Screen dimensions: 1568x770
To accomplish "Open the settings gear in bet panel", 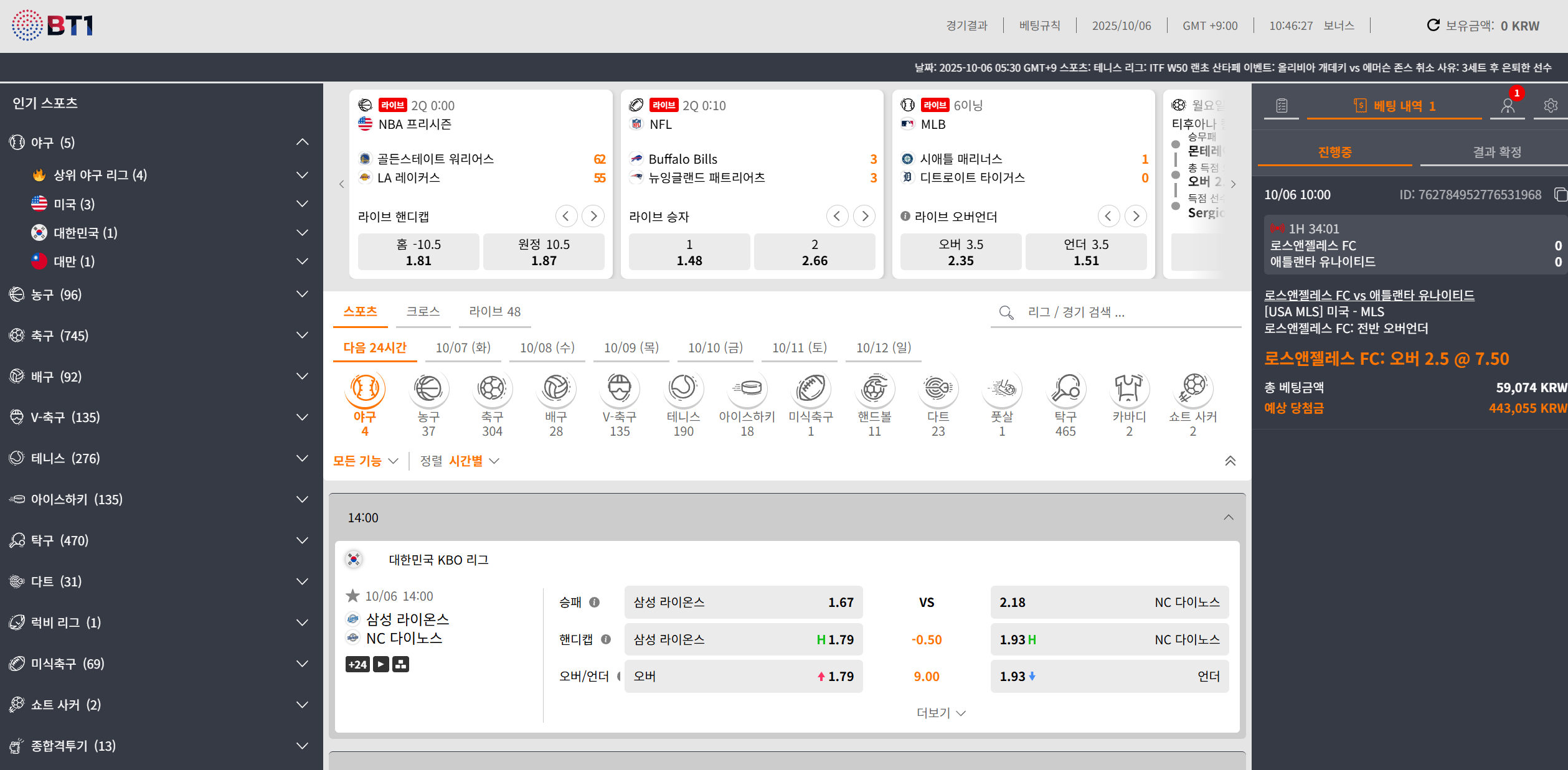I will pyautogui.click(x=1551, y=106).
